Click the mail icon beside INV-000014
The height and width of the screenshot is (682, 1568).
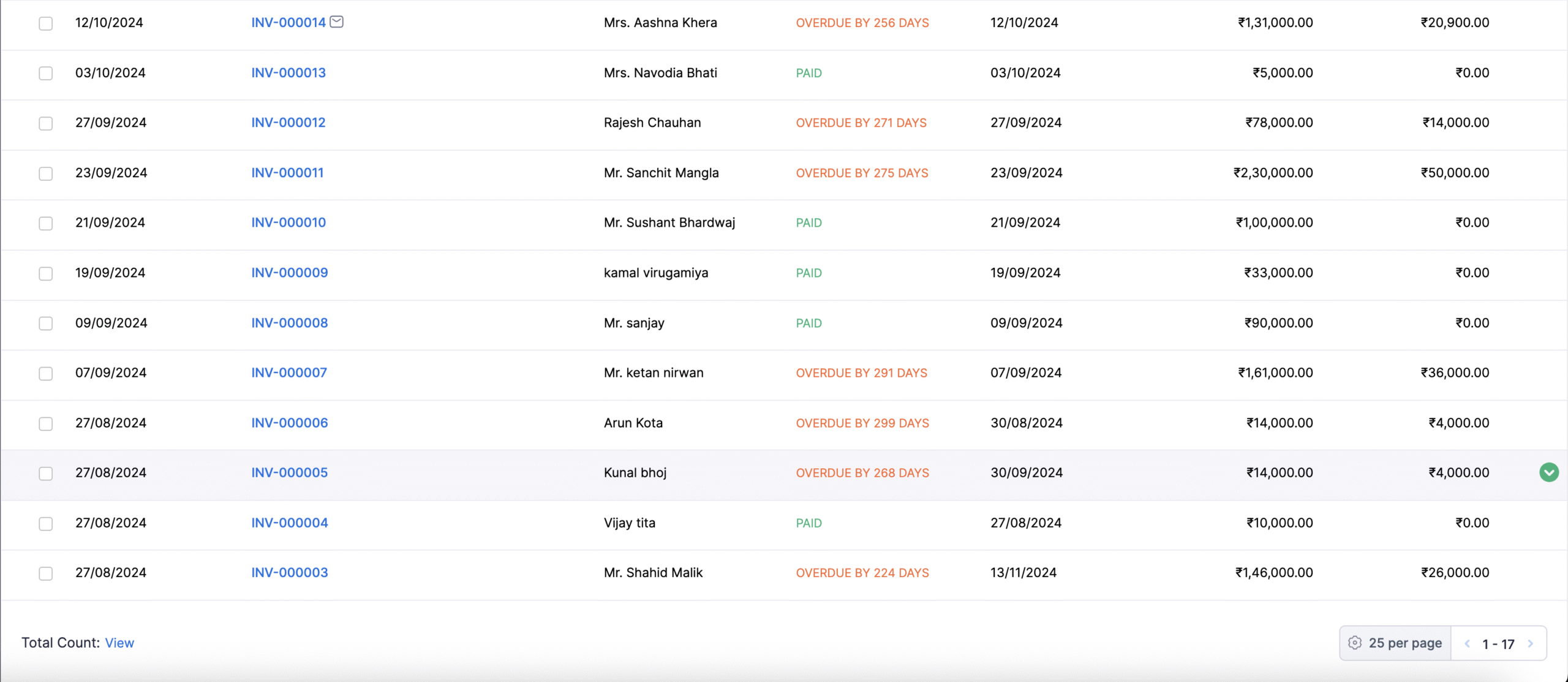336,22
